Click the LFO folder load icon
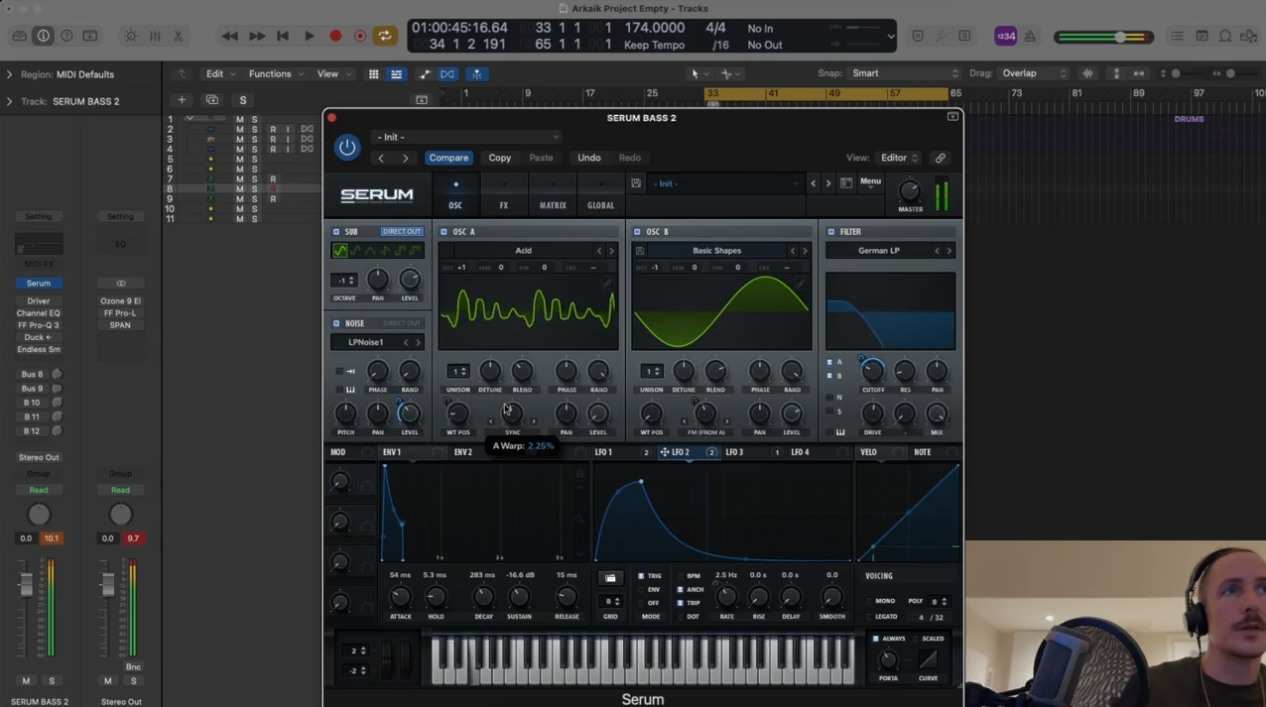This screenshot has width=1266, height=707. 609,578
